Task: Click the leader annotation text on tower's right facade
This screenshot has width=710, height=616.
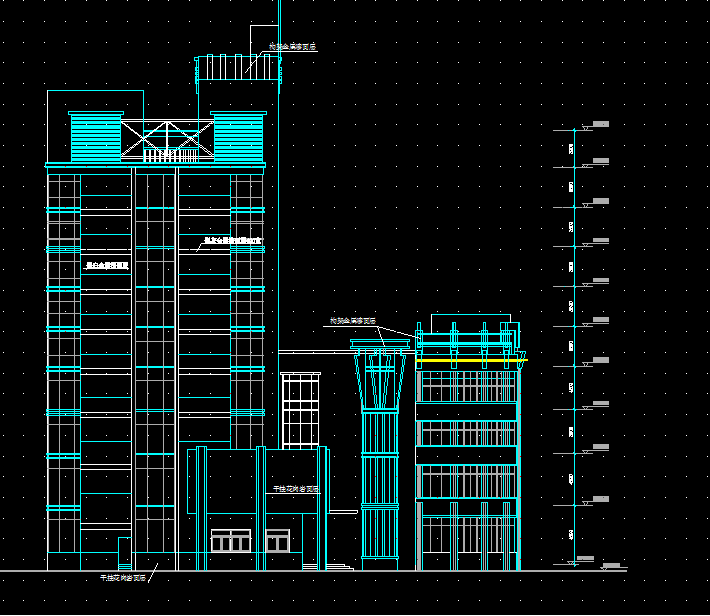Action: point(232,241)
